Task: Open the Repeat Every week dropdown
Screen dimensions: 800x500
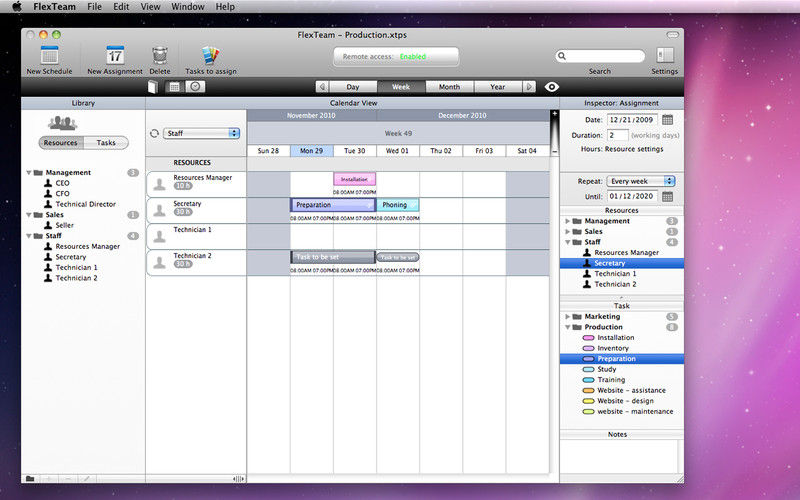Action: click(x=641, y=181)
